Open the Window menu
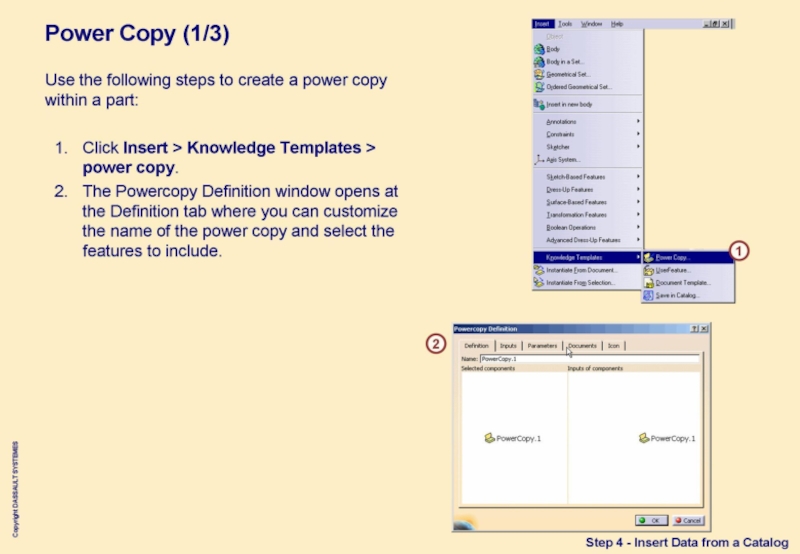800x554 pixels. pos(591,24)
